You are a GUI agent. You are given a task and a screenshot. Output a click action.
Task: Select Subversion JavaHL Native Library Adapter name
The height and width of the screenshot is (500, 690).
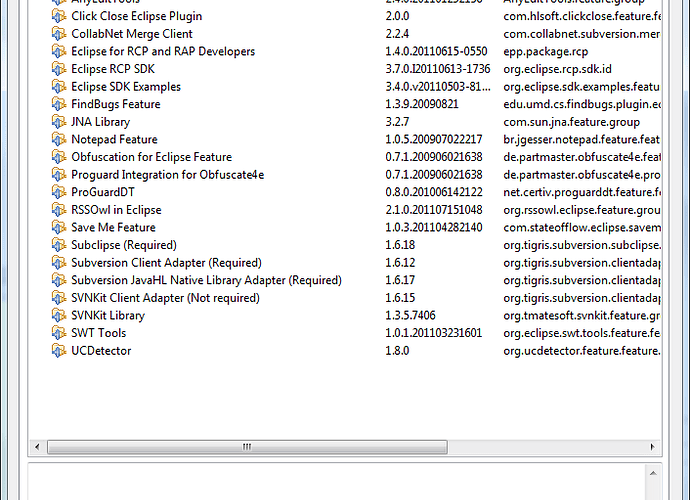(206, 280)
